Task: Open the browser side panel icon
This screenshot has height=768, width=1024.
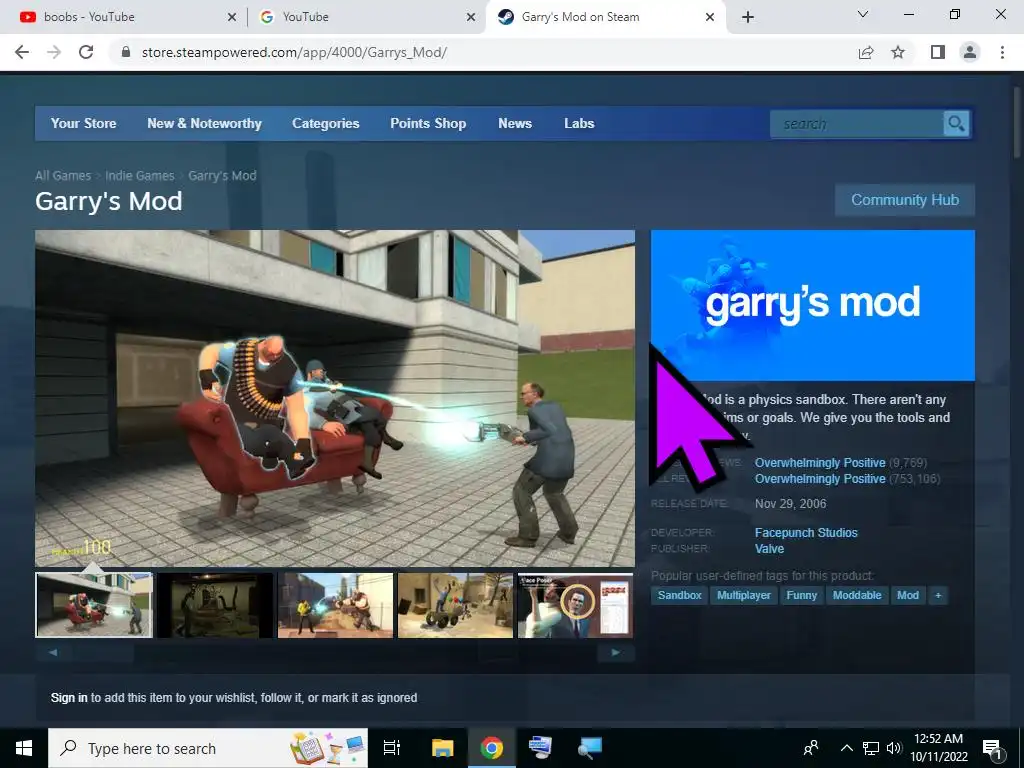Action: pyautogui.click(x=938, y=52)
